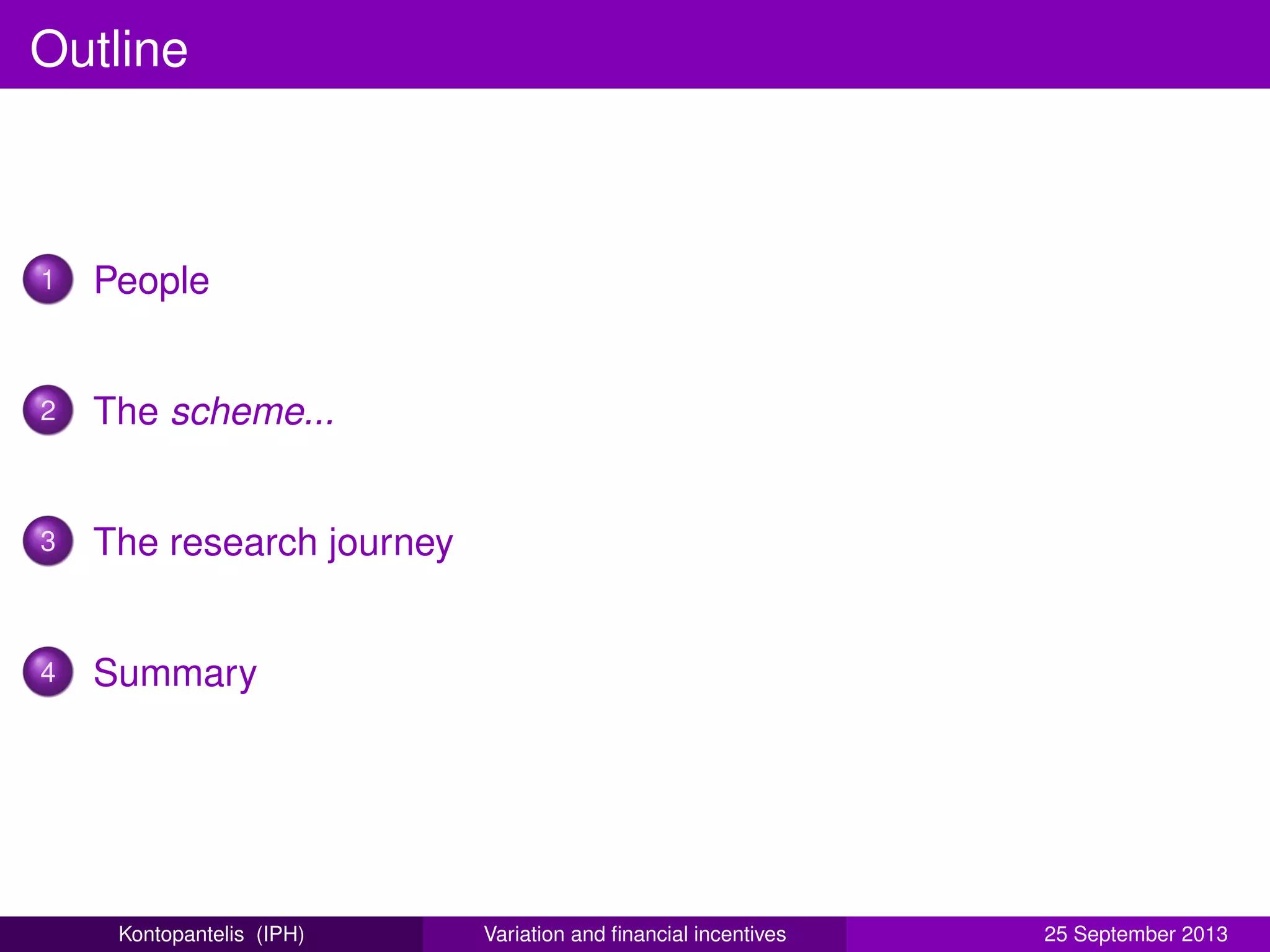1270x952 pixels.
Task: Click the 25 September 2013 date
Action: click(x=1135, y=934)
